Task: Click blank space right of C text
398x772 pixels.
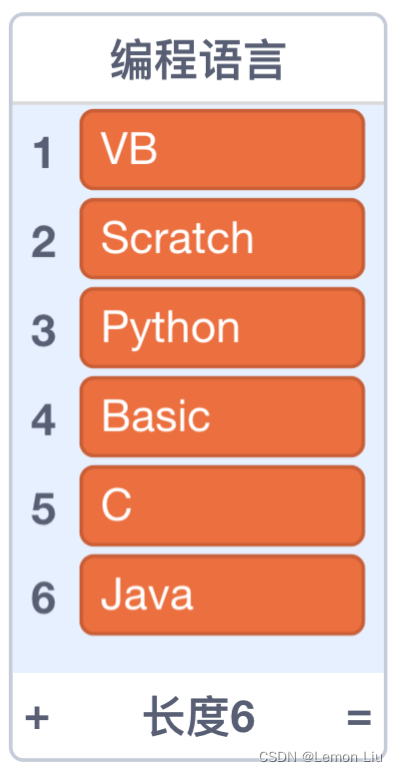Action: [x=246, y=506]
